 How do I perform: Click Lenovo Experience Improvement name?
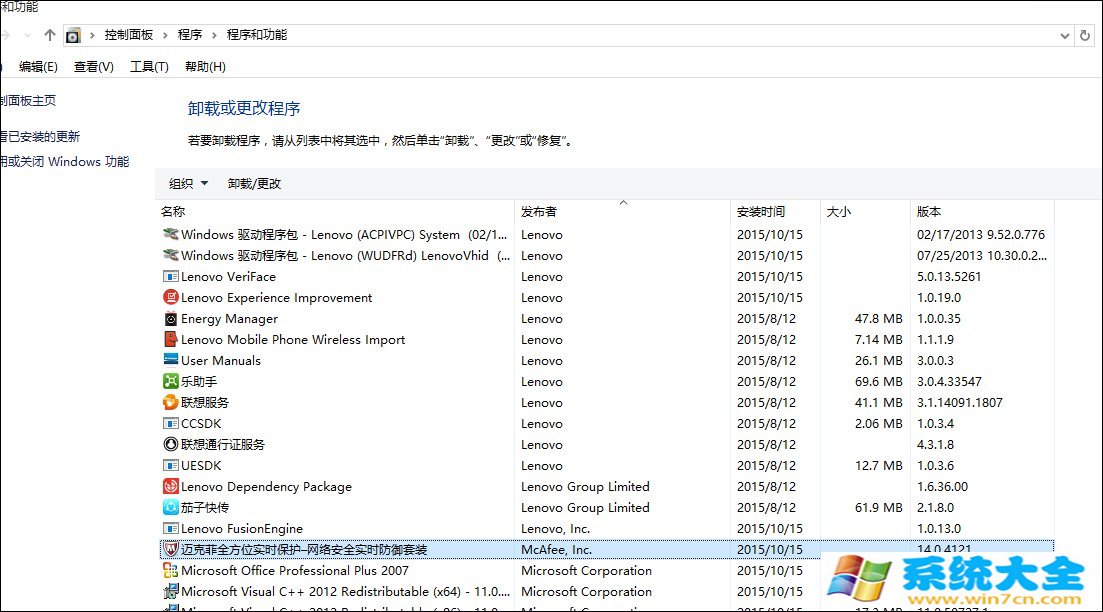click(276, 298)
